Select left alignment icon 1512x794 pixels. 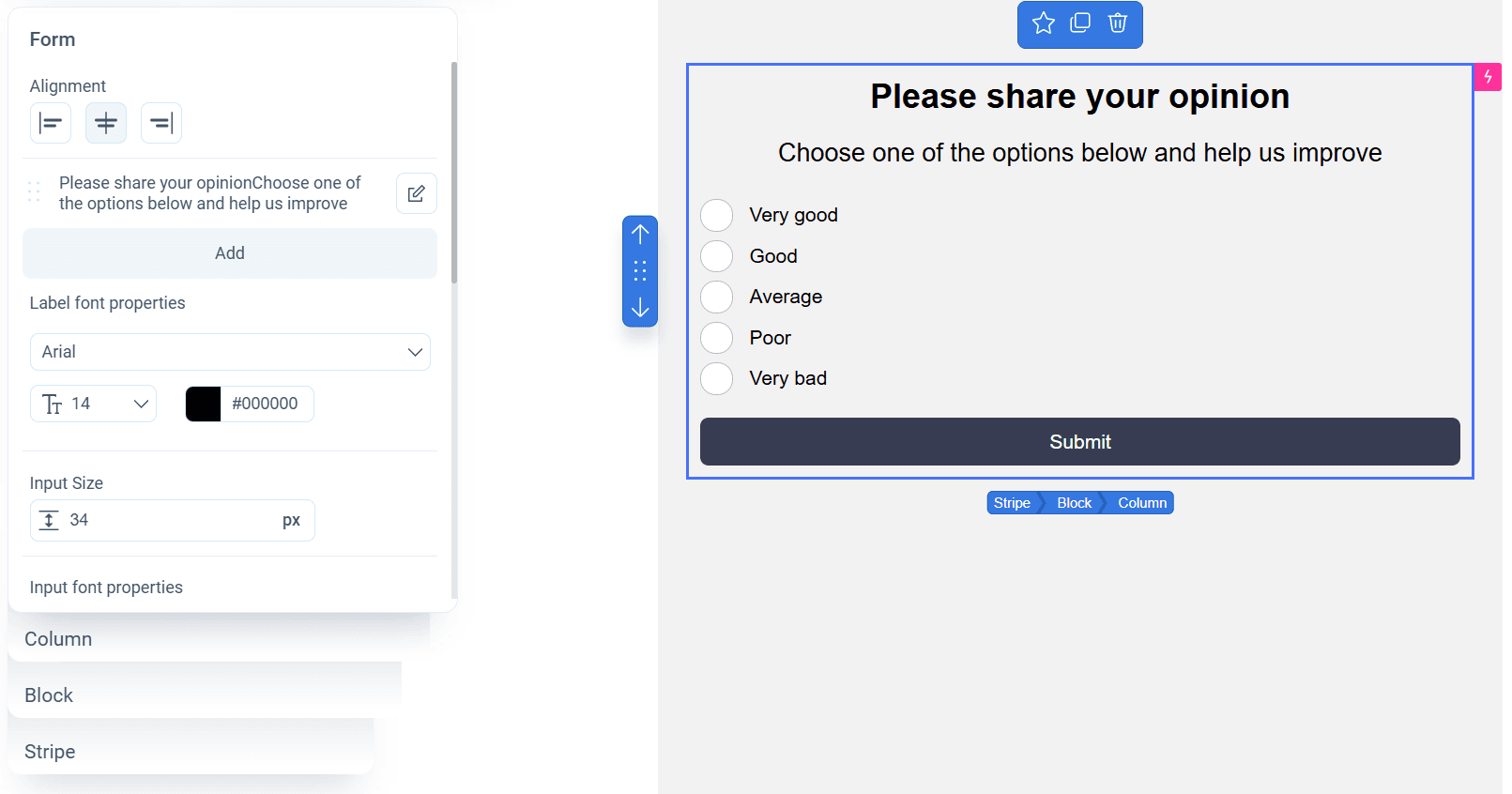(x=51, y=123)
